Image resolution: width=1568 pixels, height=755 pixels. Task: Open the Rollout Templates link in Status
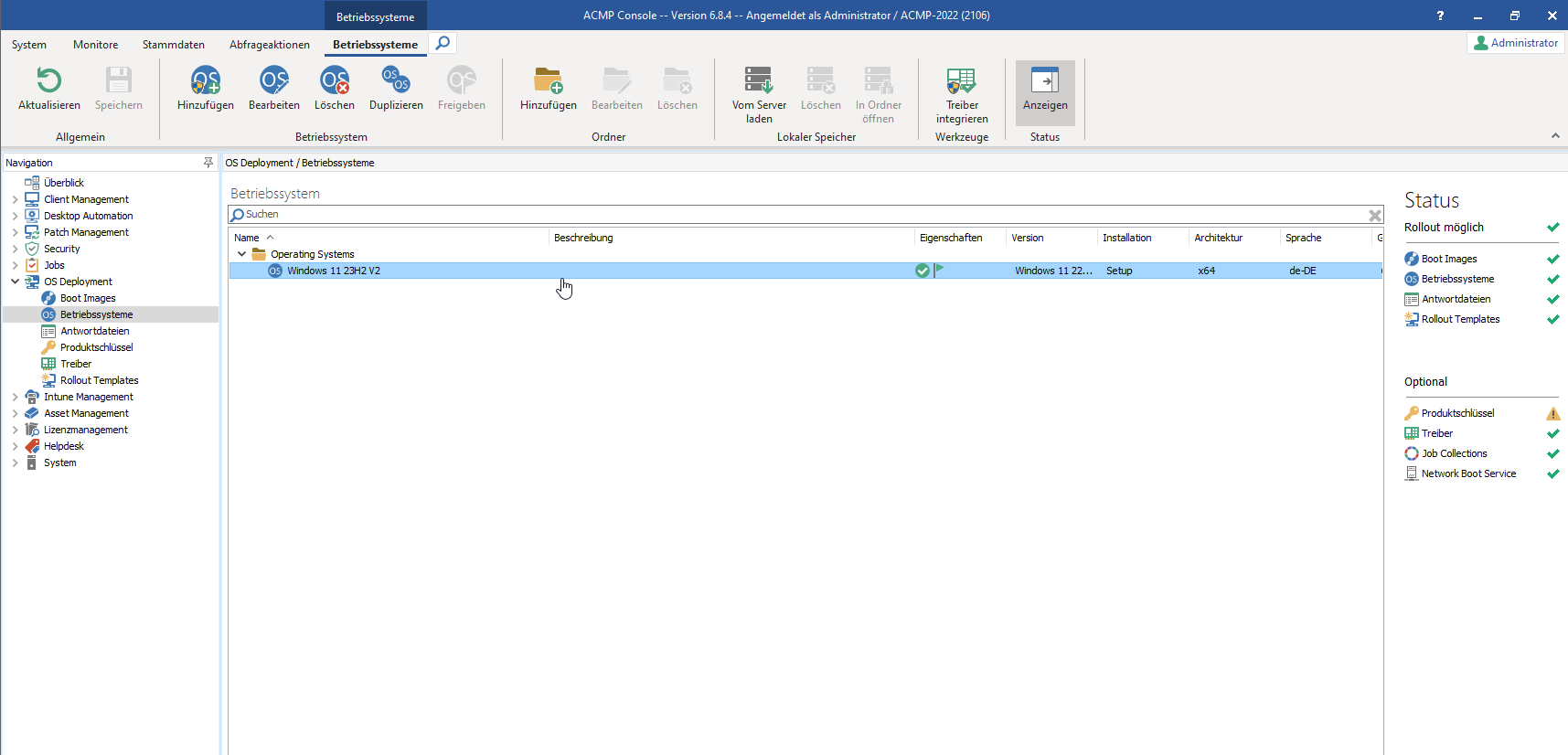[x=1460, y=319]
